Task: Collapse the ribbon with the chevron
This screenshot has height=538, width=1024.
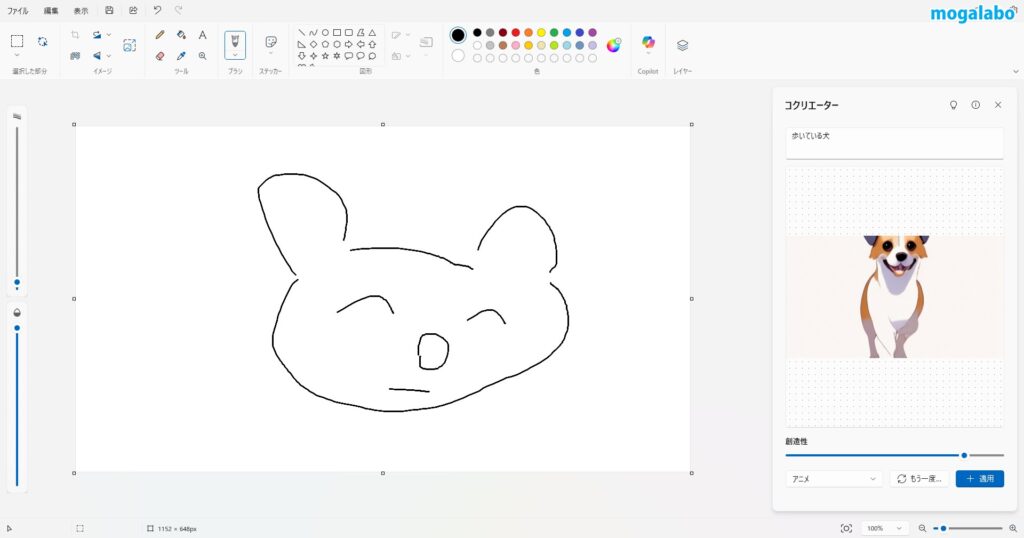Action: point(1016,71)
